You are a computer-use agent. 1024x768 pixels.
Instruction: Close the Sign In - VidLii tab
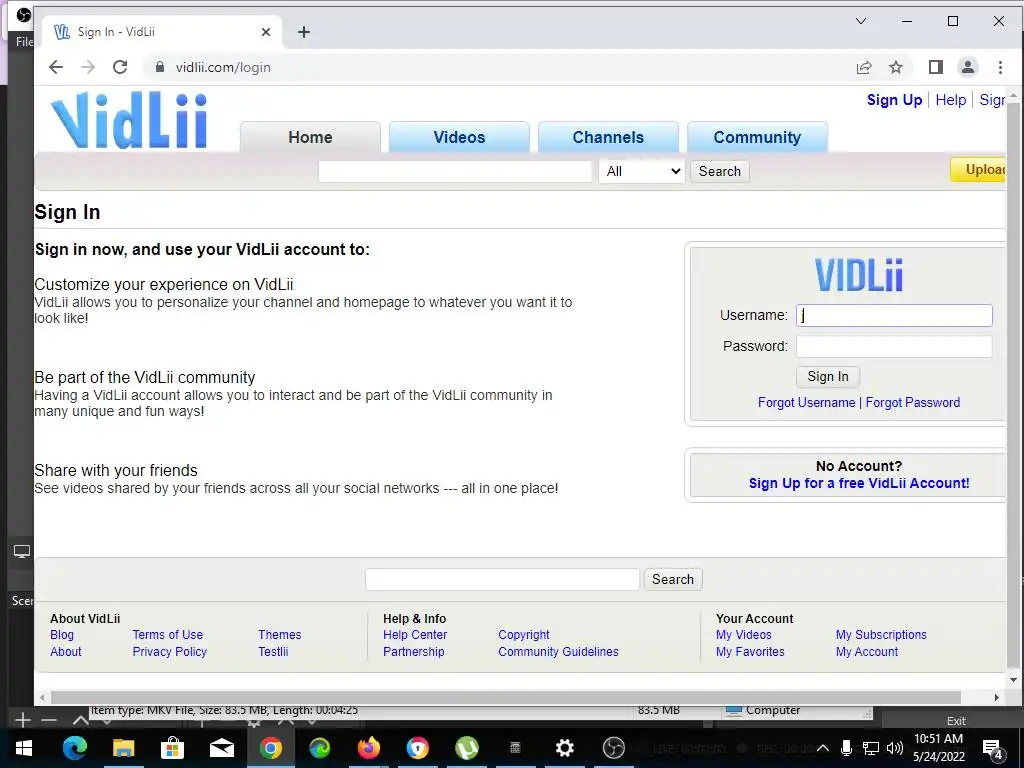266,32
